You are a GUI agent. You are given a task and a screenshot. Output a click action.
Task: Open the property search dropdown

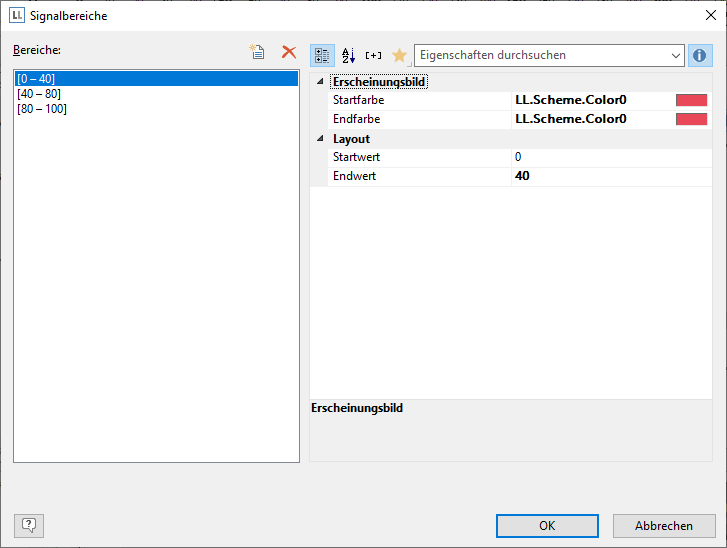point(676,55)
